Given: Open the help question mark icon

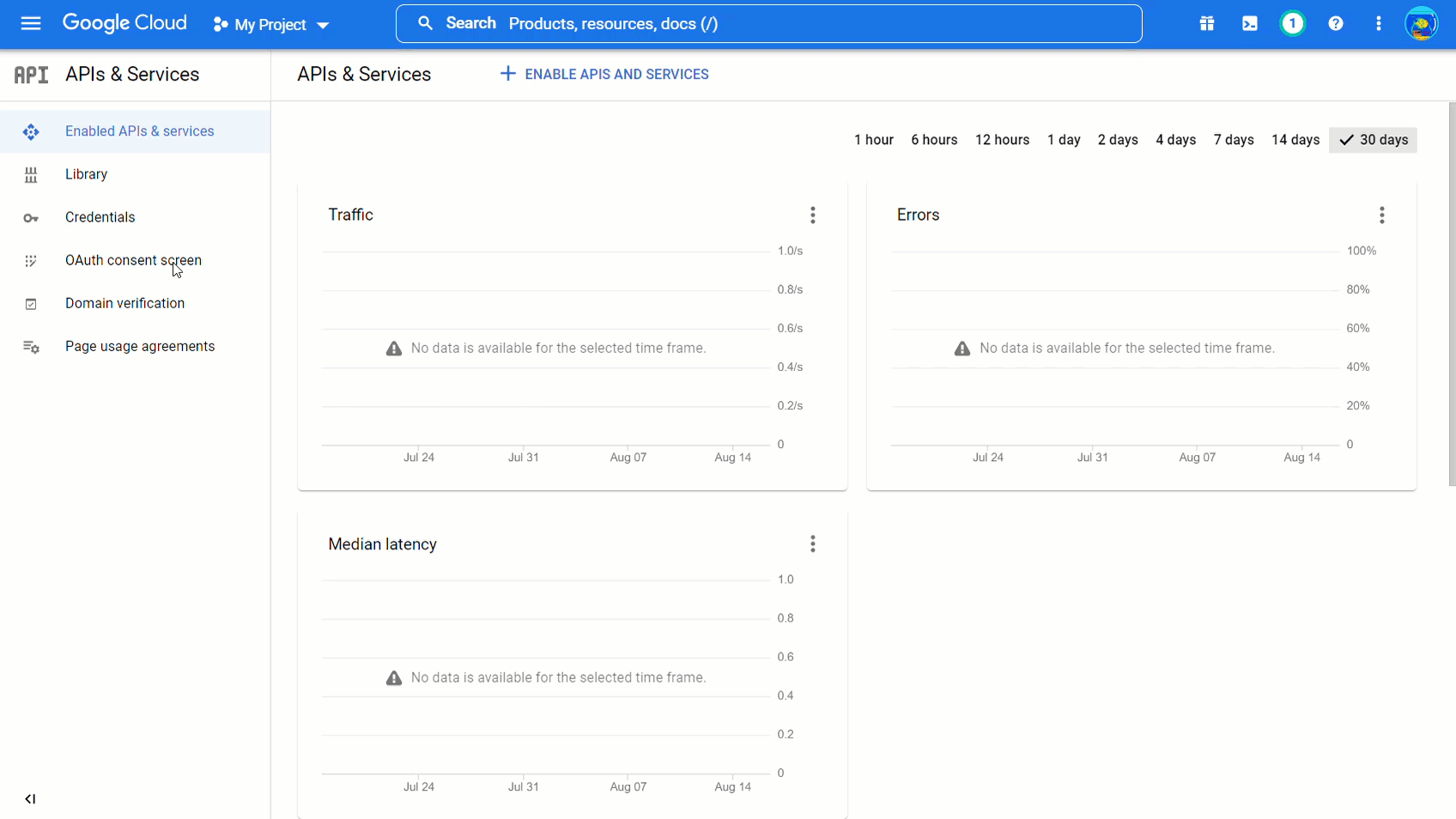Looking at the screenshot, I should click(1335, 23).
